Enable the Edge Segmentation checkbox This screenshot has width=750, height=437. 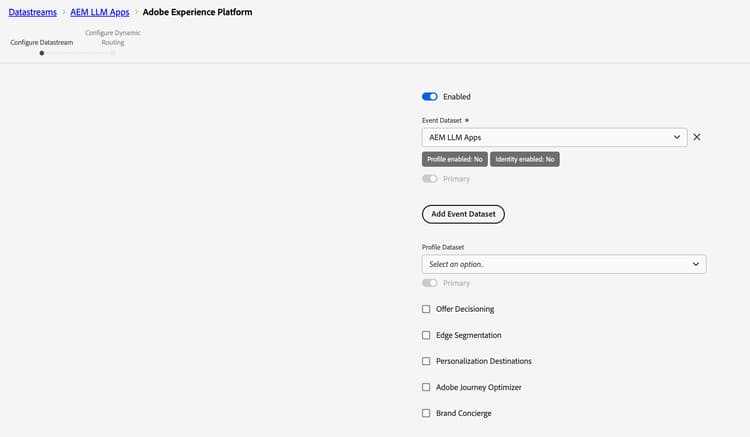coord(426,335)
